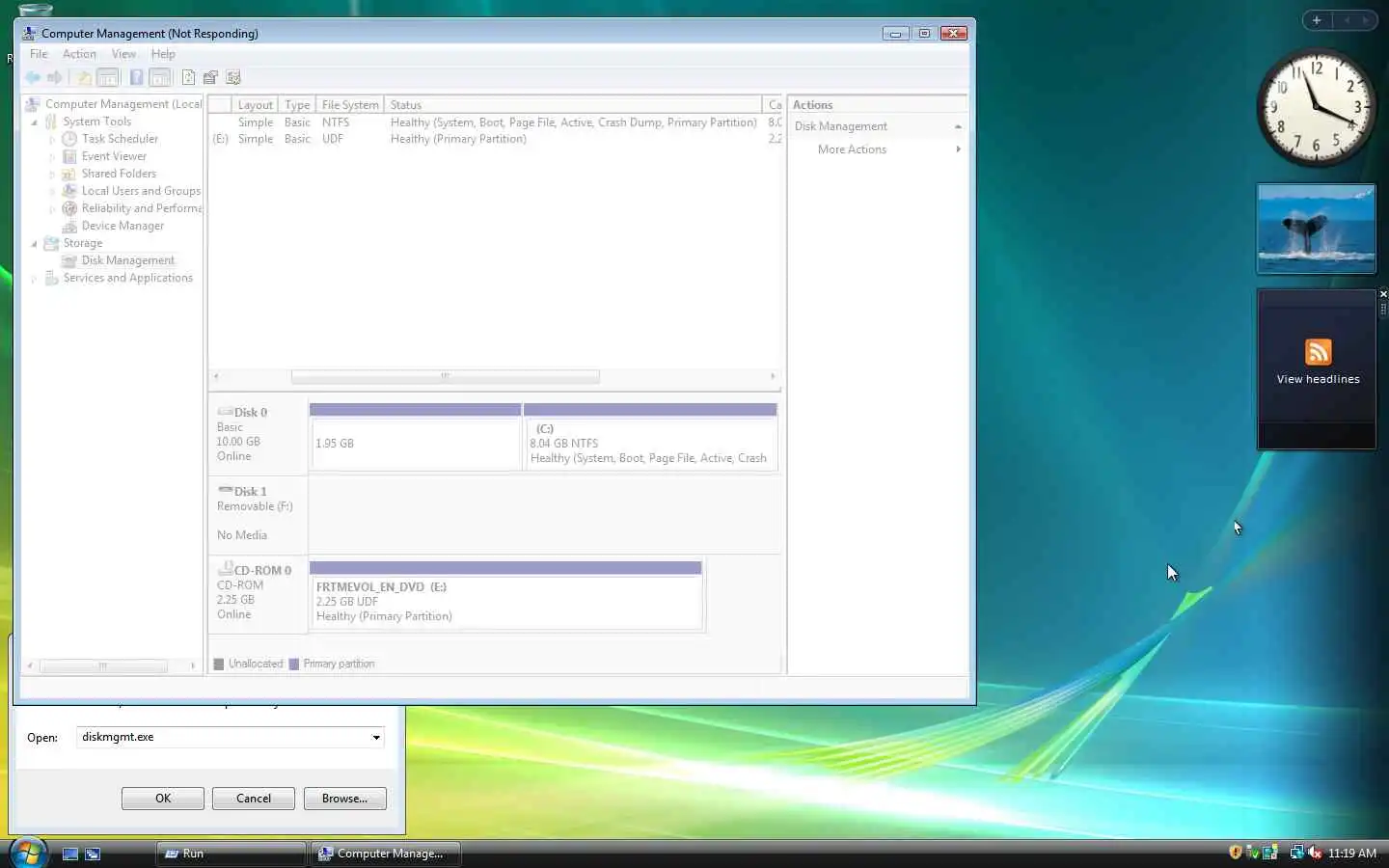Click More Actions in Actions pane
The height and width of the screenshot is (868, 1389).
pos(852,149)
